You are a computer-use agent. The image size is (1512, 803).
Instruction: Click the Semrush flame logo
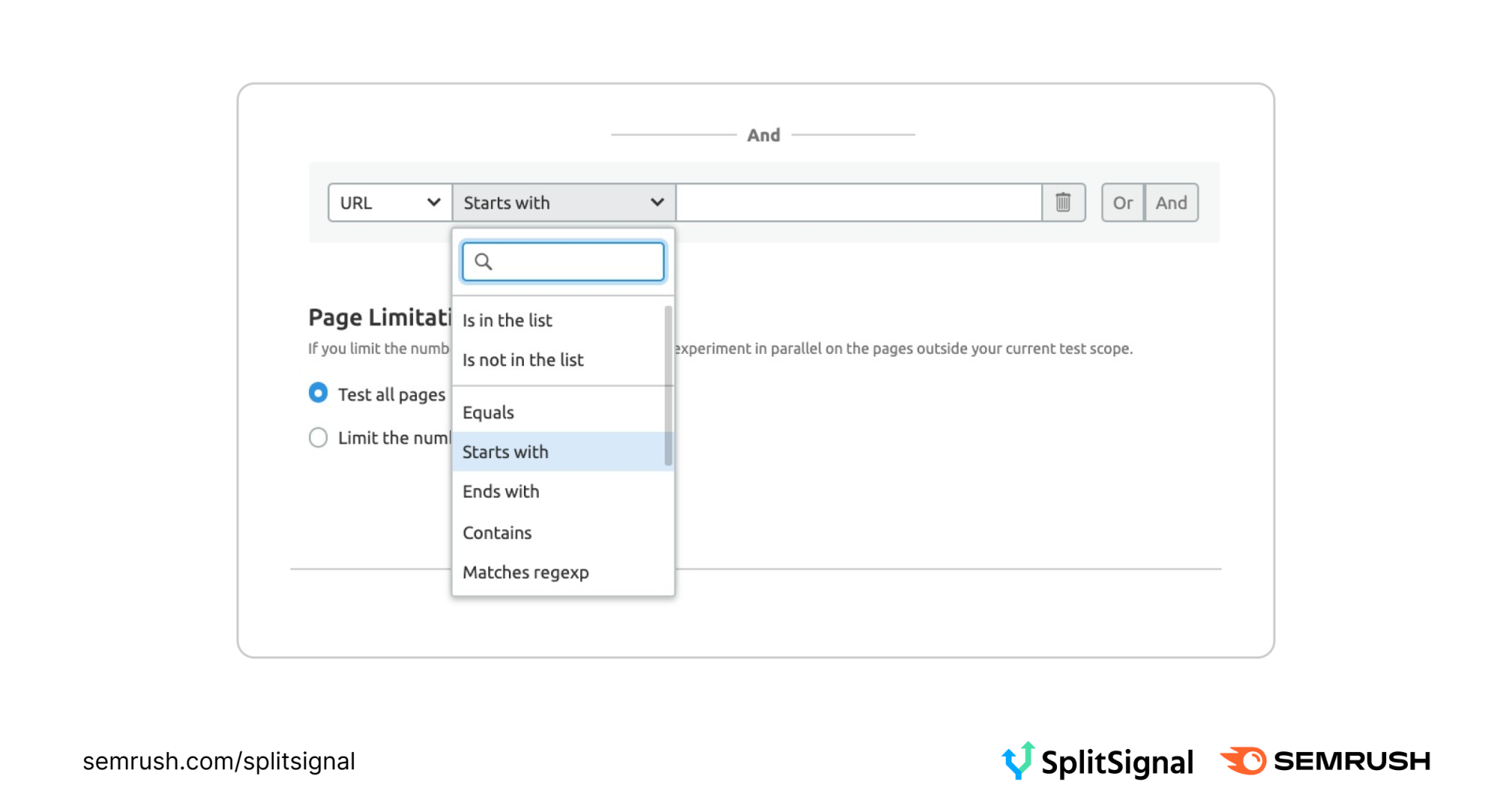1244,761
